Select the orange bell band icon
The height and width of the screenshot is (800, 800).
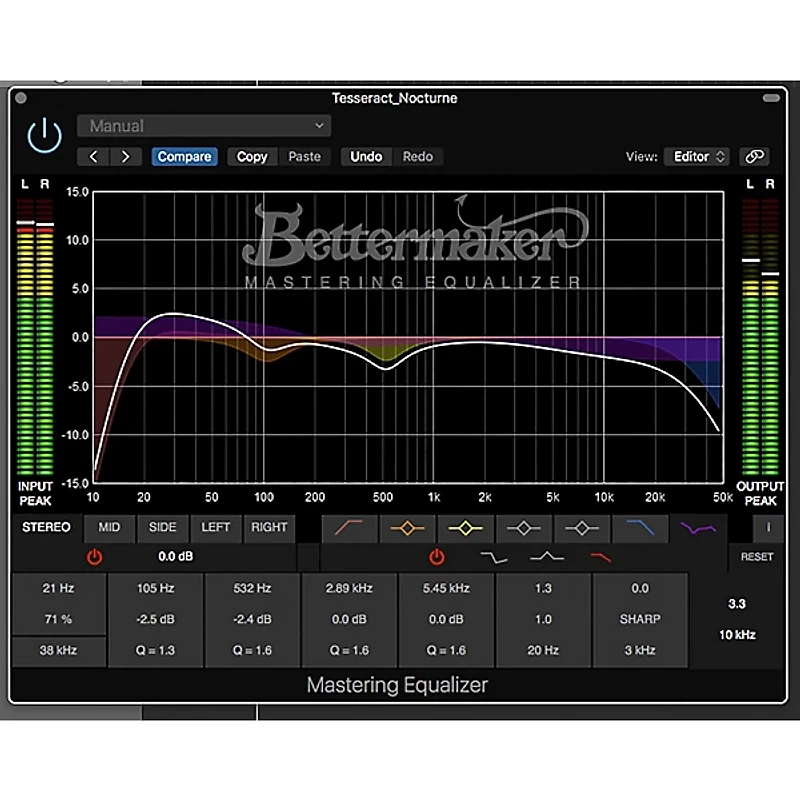(407, 528)
